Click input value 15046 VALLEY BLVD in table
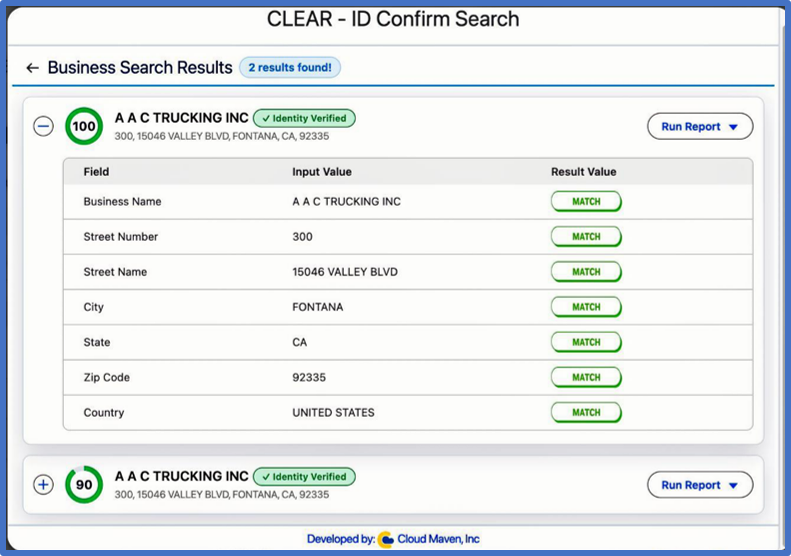This screenshot has width=791, height=556. [x=345, y=272]
